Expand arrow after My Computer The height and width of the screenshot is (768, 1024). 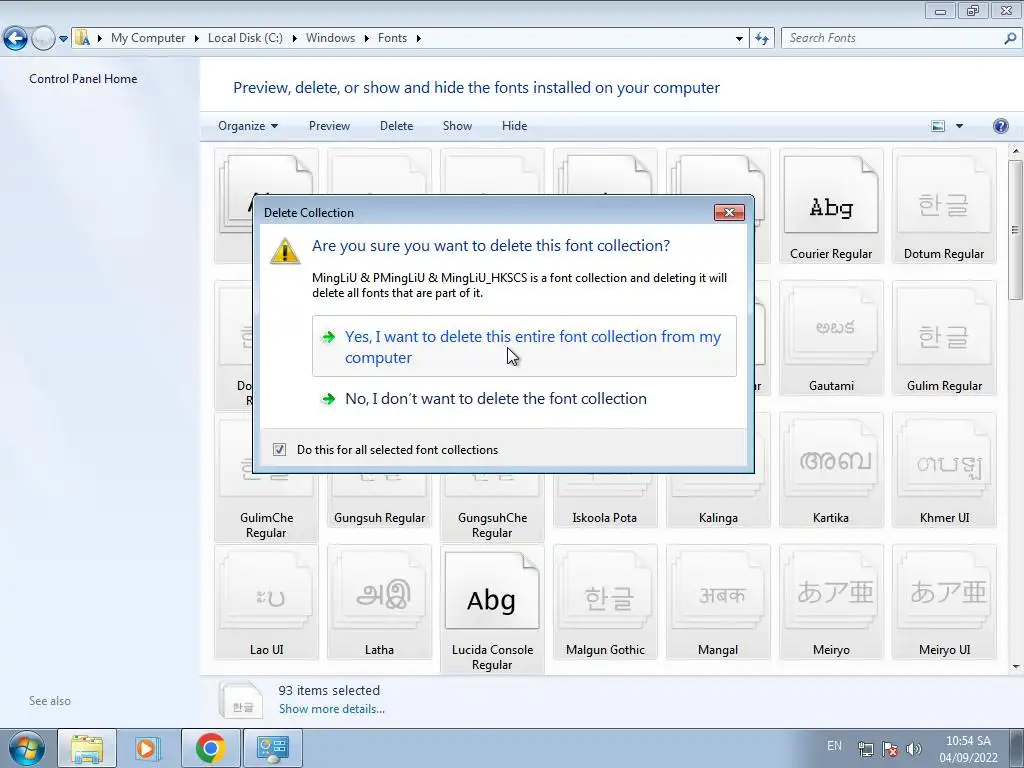[197, 38]
